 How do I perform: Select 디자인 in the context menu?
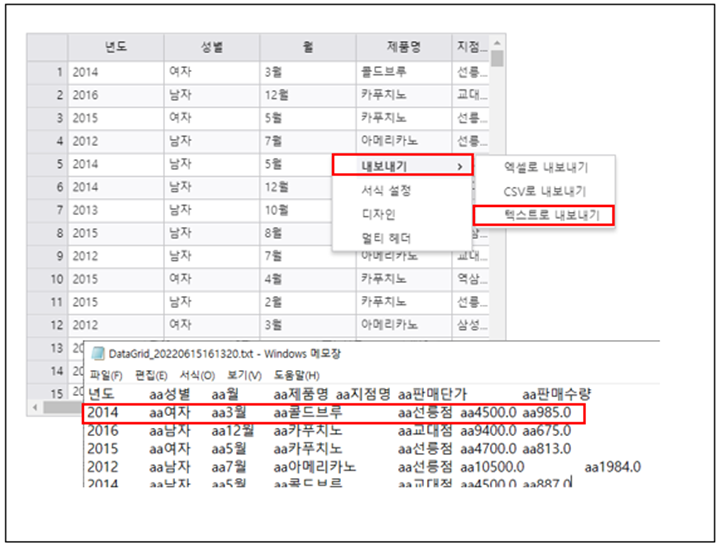click(402, 214)
